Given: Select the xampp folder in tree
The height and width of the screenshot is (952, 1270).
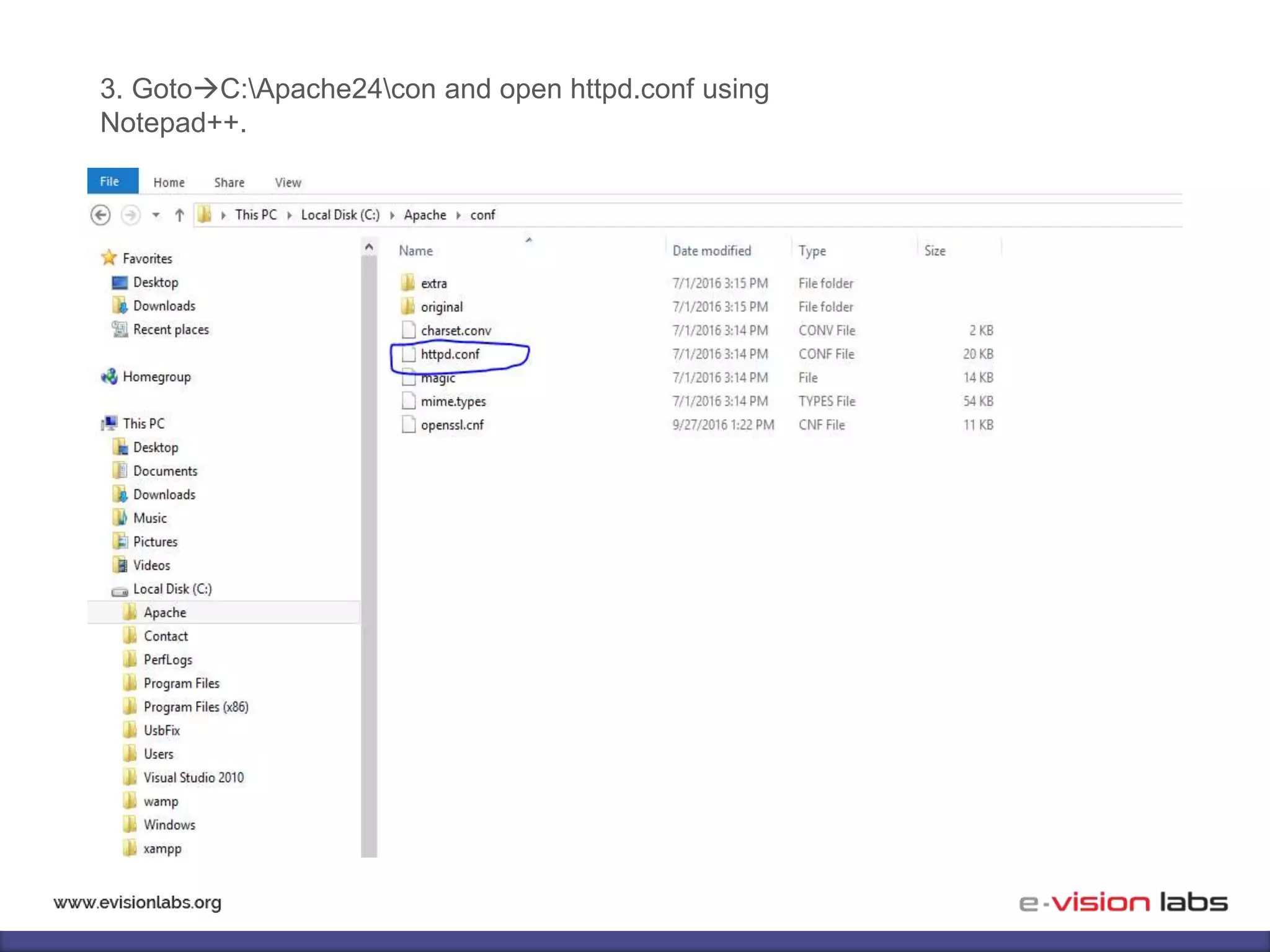Looking at the screenshot, I should pyautogui.click(x=162, y=848).
